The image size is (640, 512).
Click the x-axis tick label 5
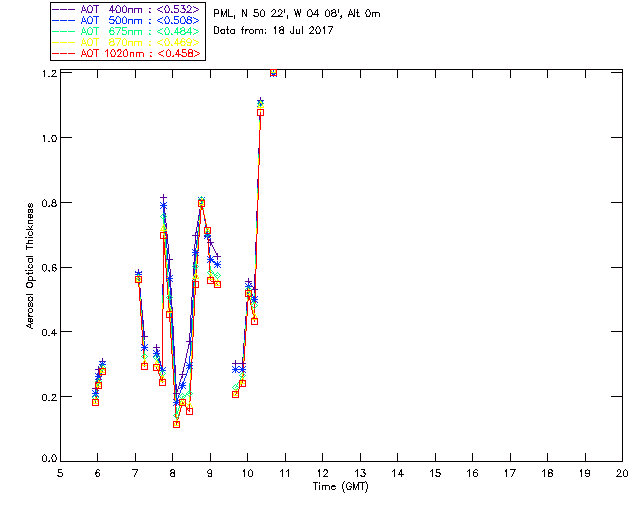[60, 473]
